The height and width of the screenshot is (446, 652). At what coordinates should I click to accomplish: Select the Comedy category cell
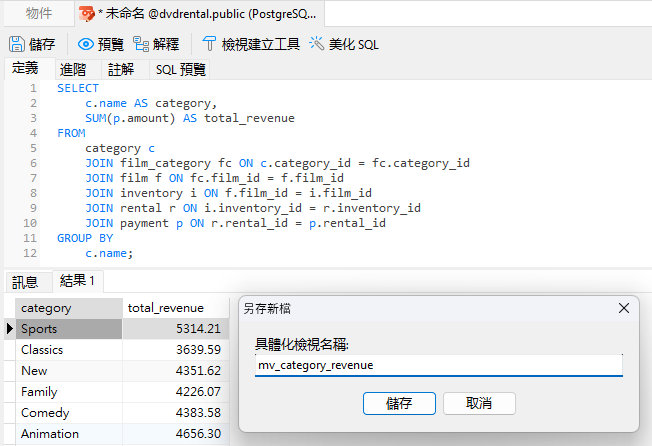point(69,413)
